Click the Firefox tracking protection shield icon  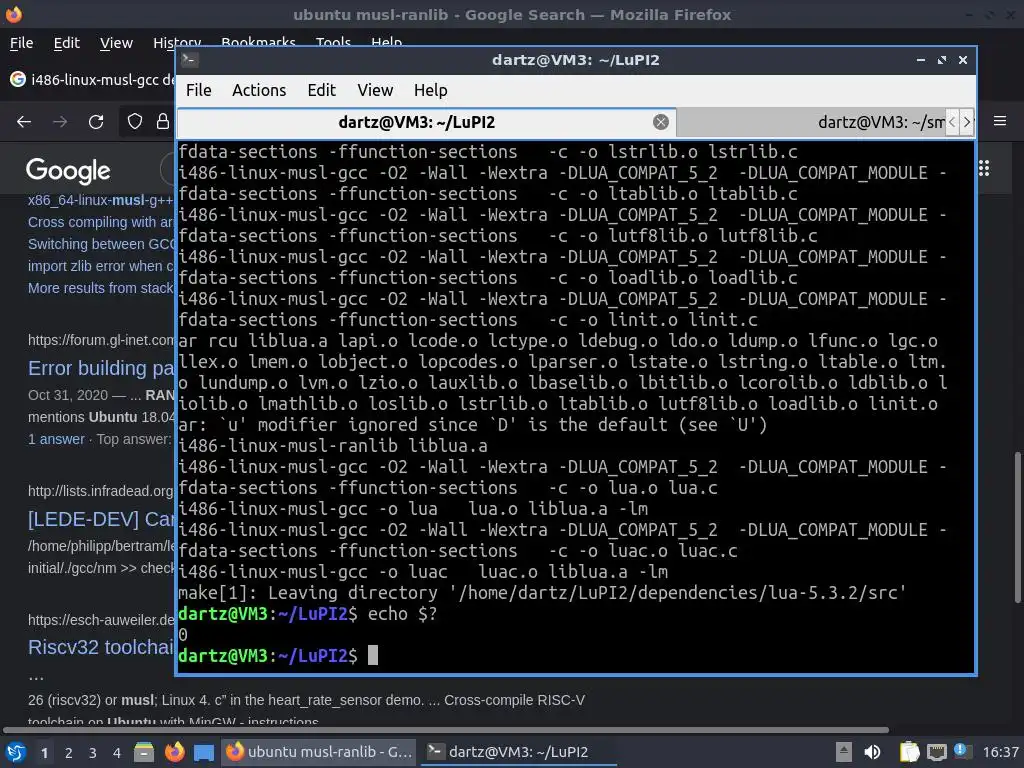(x=135, y=121)
